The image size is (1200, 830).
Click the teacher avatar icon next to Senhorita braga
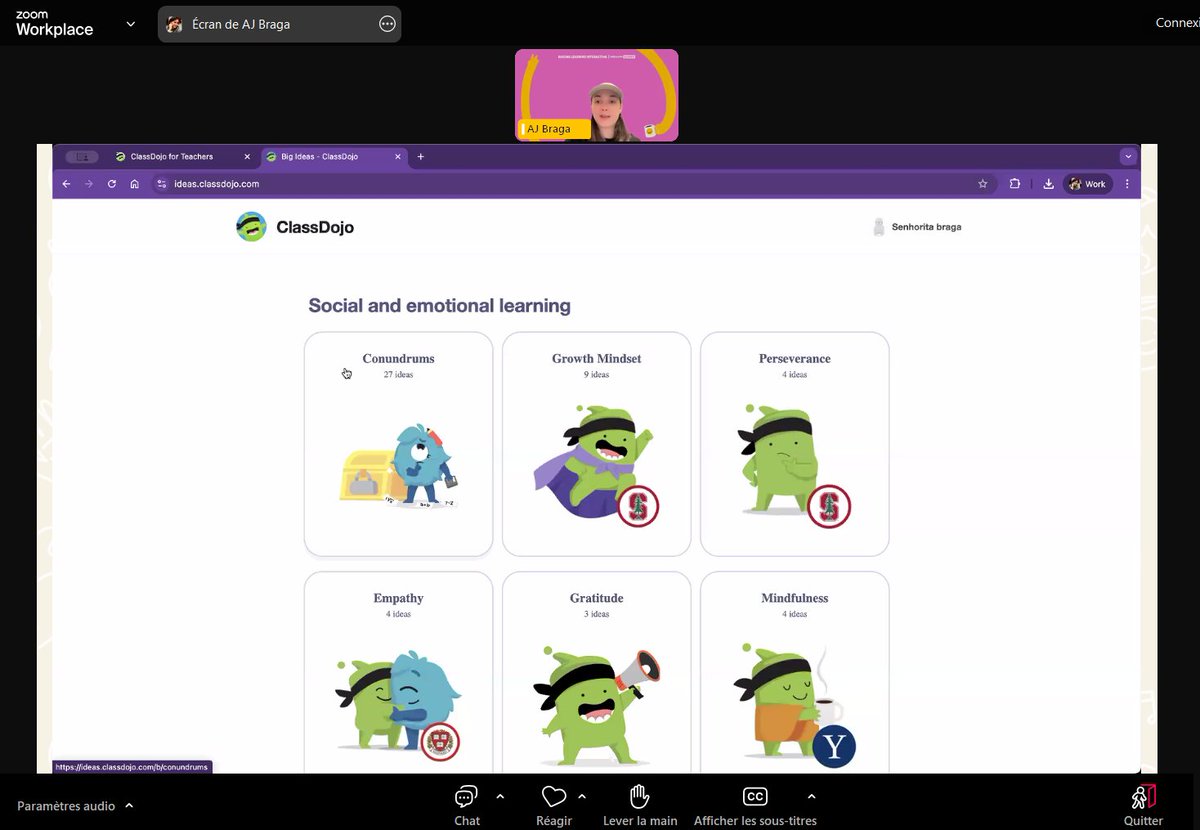point(879,227)
